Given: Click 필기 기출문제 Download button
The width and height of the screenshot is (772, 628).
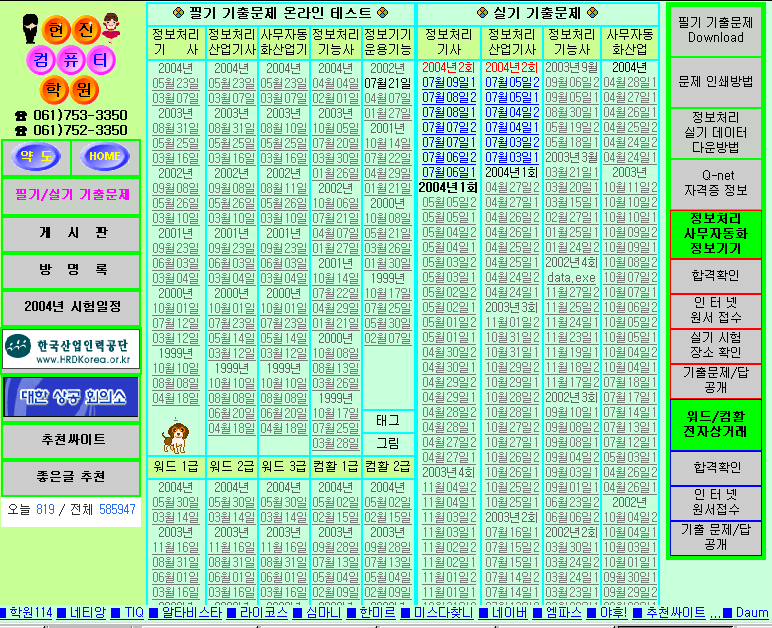Looking at the screenshot, I should [x=715, y=30].
